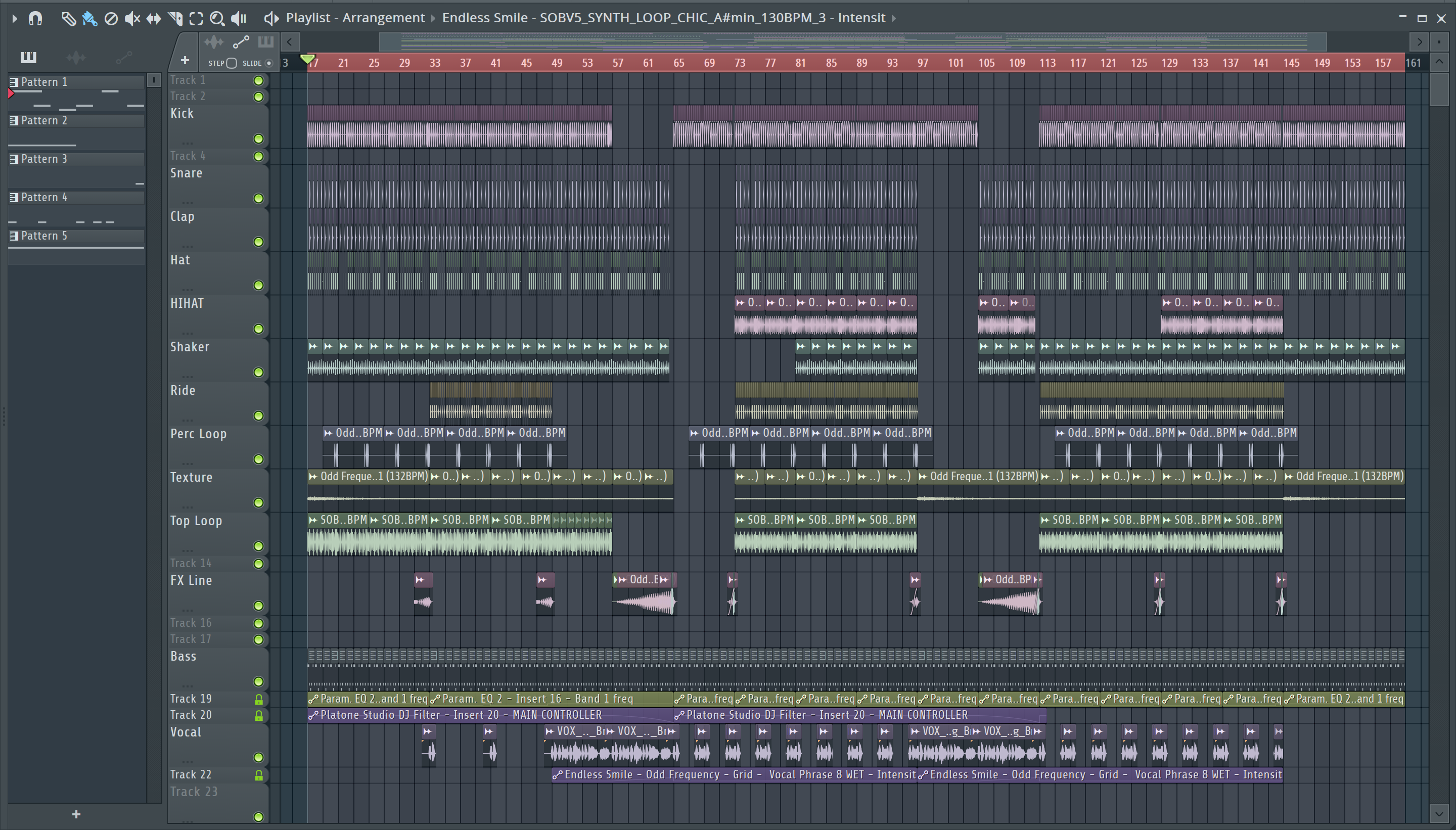Image resolution: width=1456 pixels, height=830 pixels.
Task: Select the Vocal track header
Action: point(218,745)
